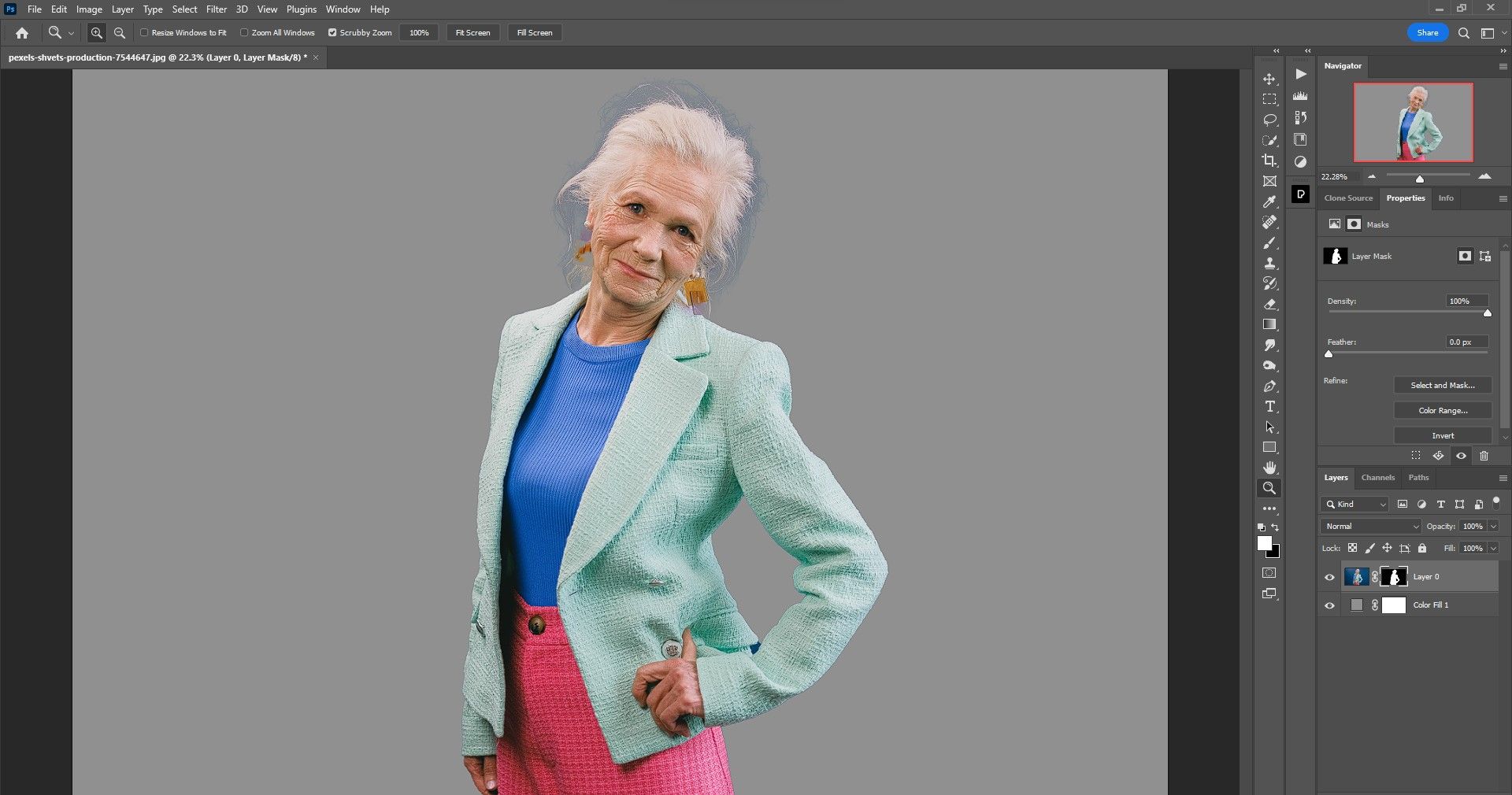Switch to the Channels tab
This screenshot has height=795, width=1512.
click(x=1377, y=478)
